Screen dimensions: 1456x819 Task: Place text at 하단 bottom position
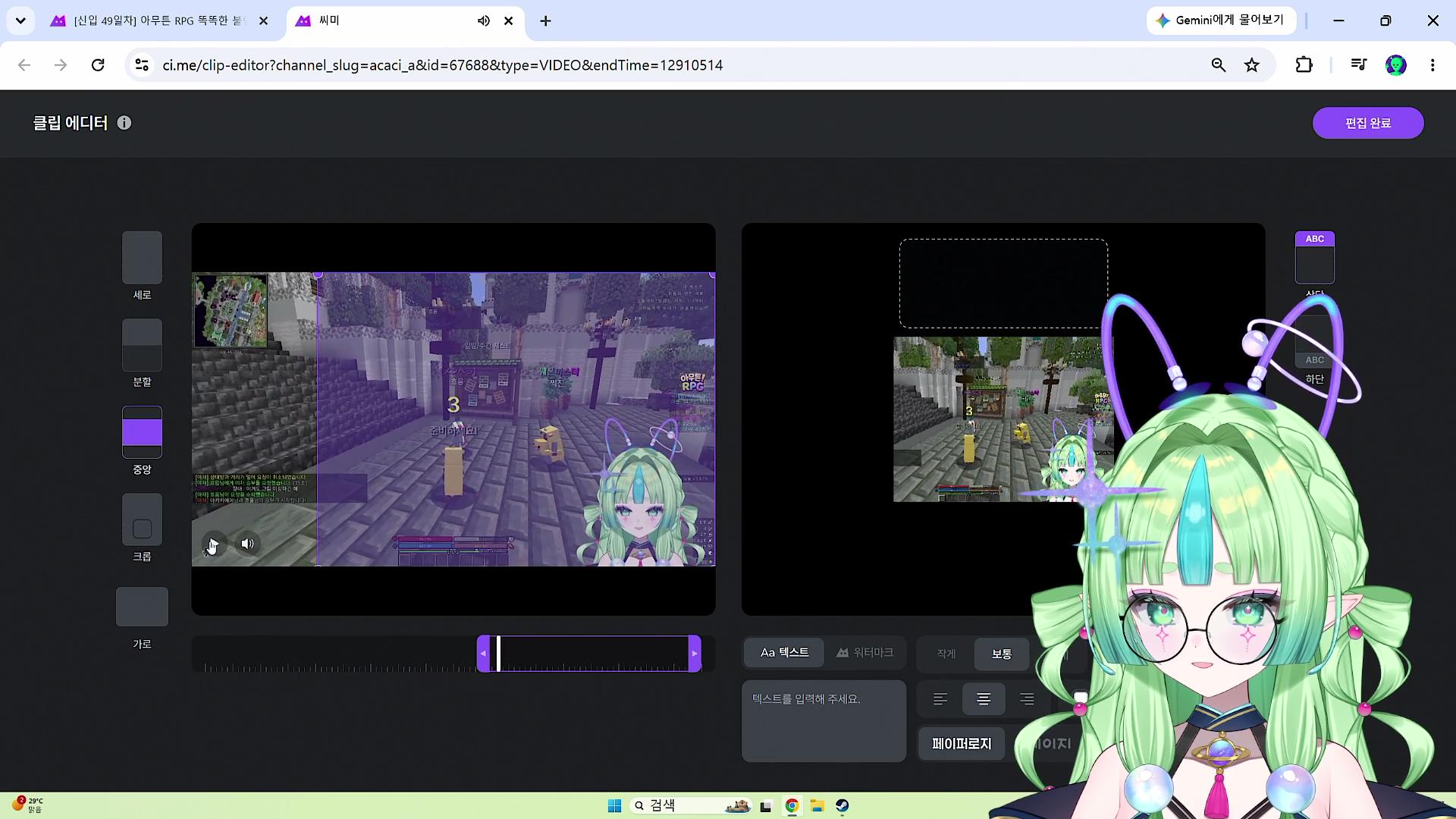coord(1314,343)
